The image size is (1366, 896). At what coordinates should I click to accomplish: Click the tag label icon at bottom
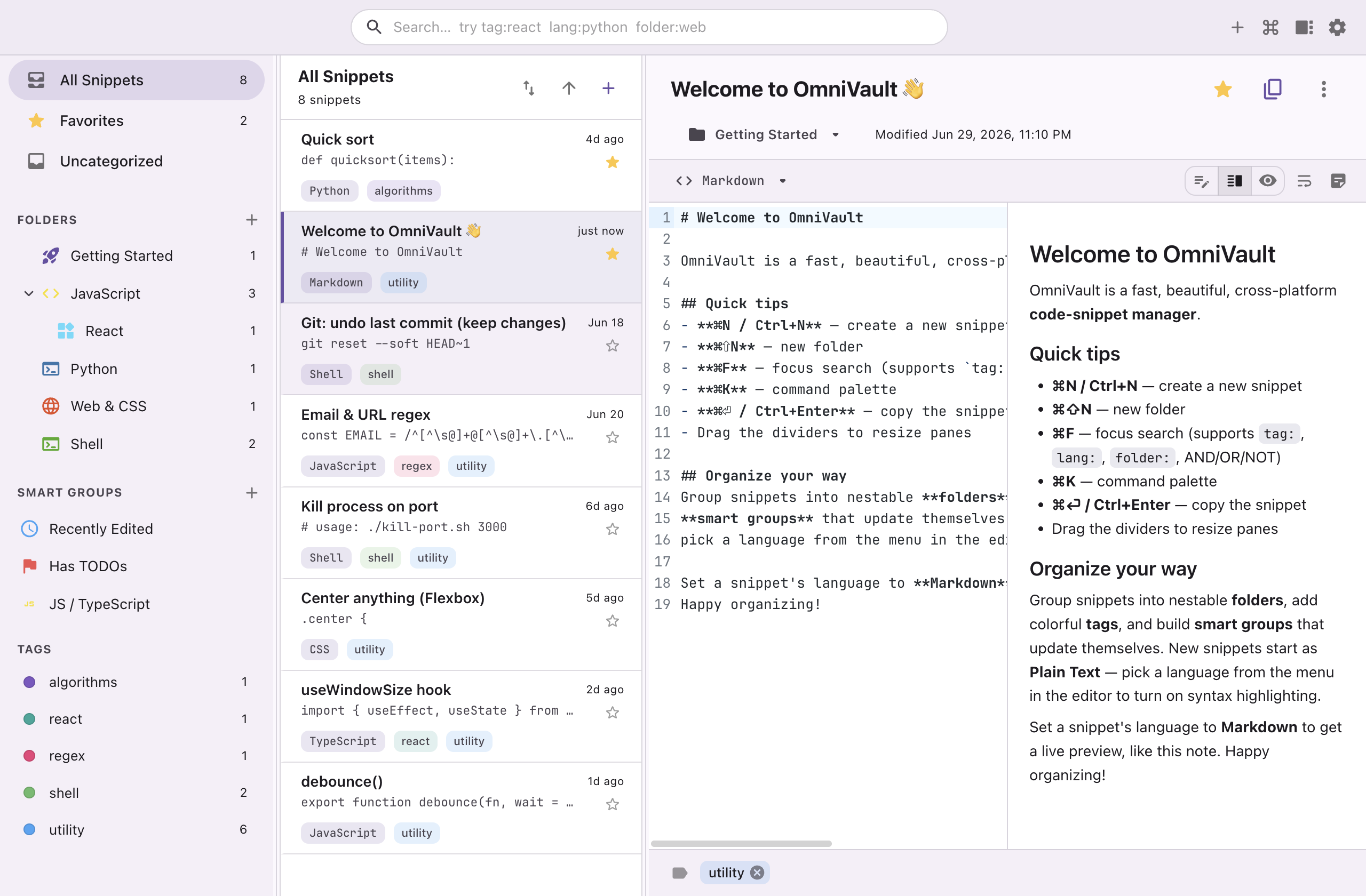pyautogui.click(x=680, y=873)
